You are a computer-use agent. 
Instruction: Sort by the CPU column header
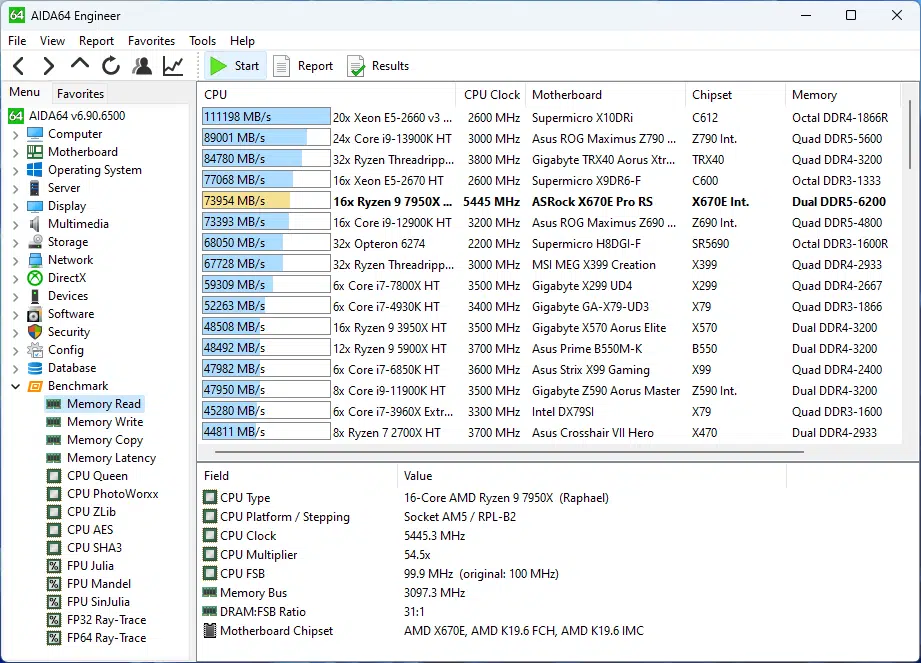327,95
